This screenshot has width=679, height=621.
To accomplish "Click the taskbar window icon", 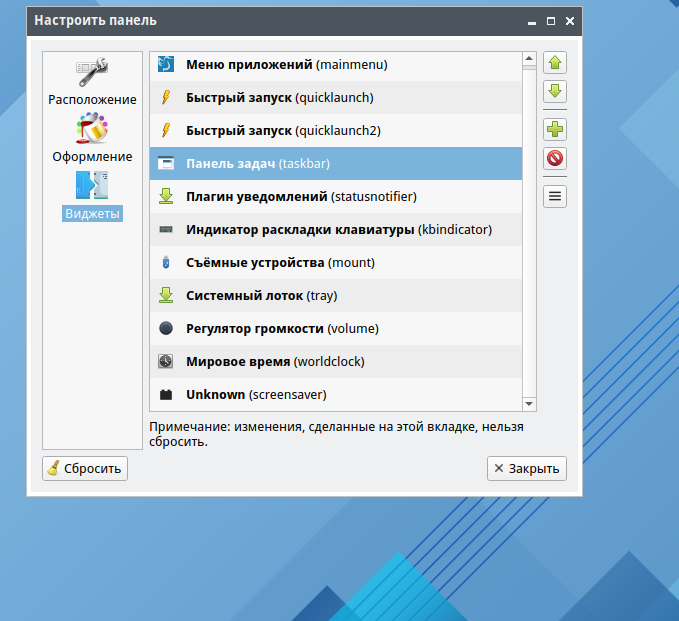I will [x=166, y=163].
